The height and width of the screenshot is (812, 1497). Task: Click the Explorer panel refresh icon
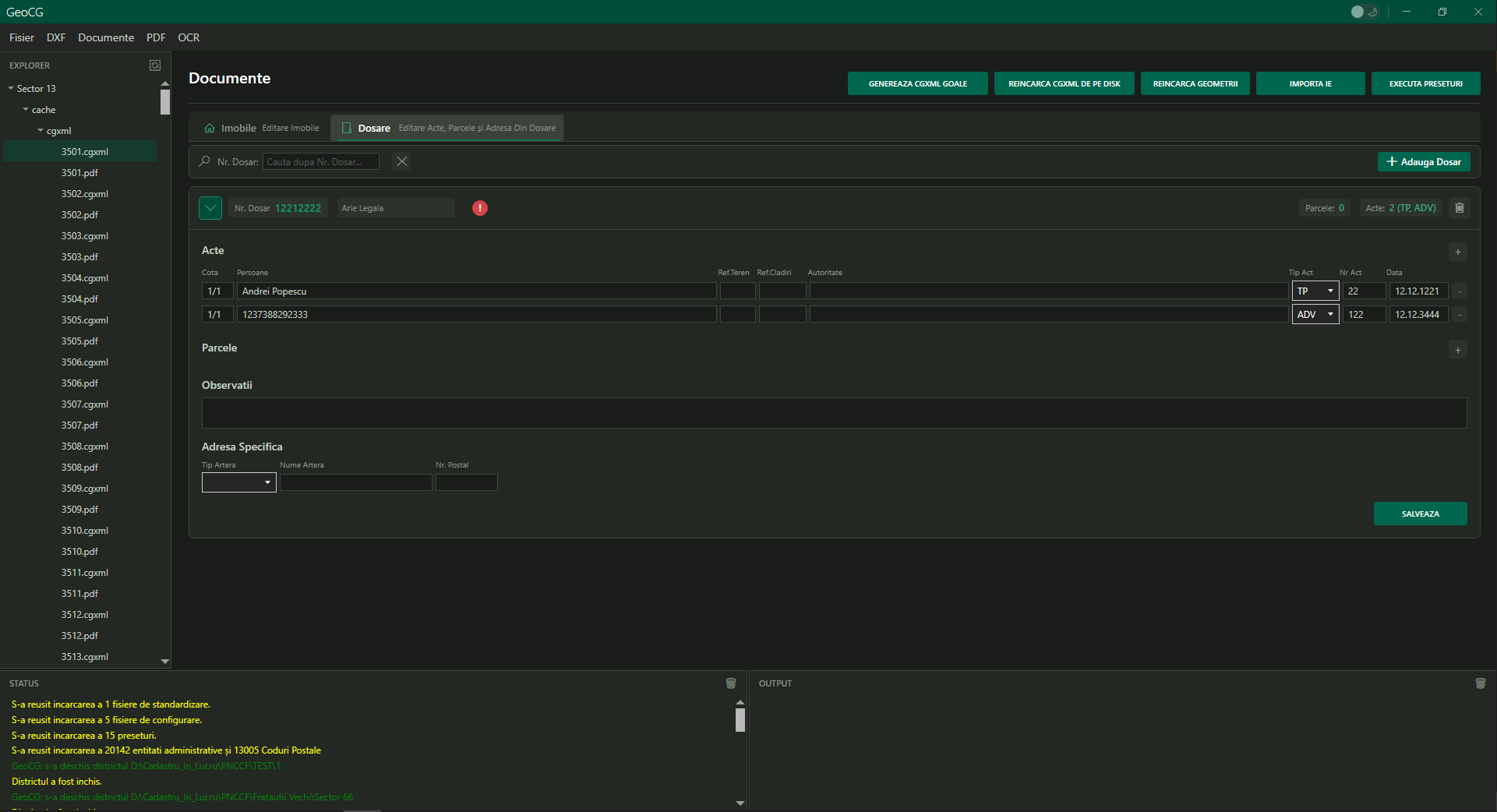(155, 65)
